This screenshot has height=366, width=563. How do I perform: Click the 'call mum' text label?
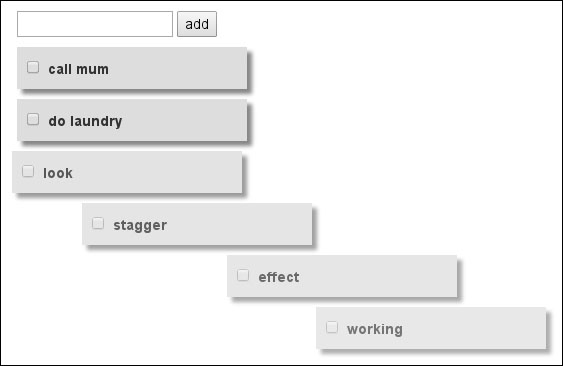point(79,69)
